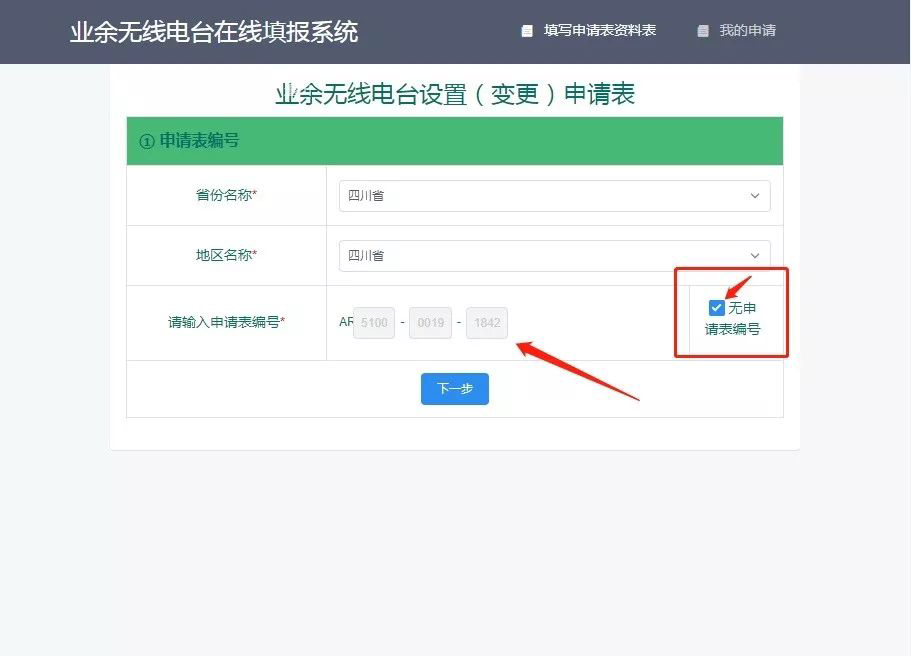Screen dimensions: 911x656
Task: Focus the input field containing 1842
Action: 486,323
